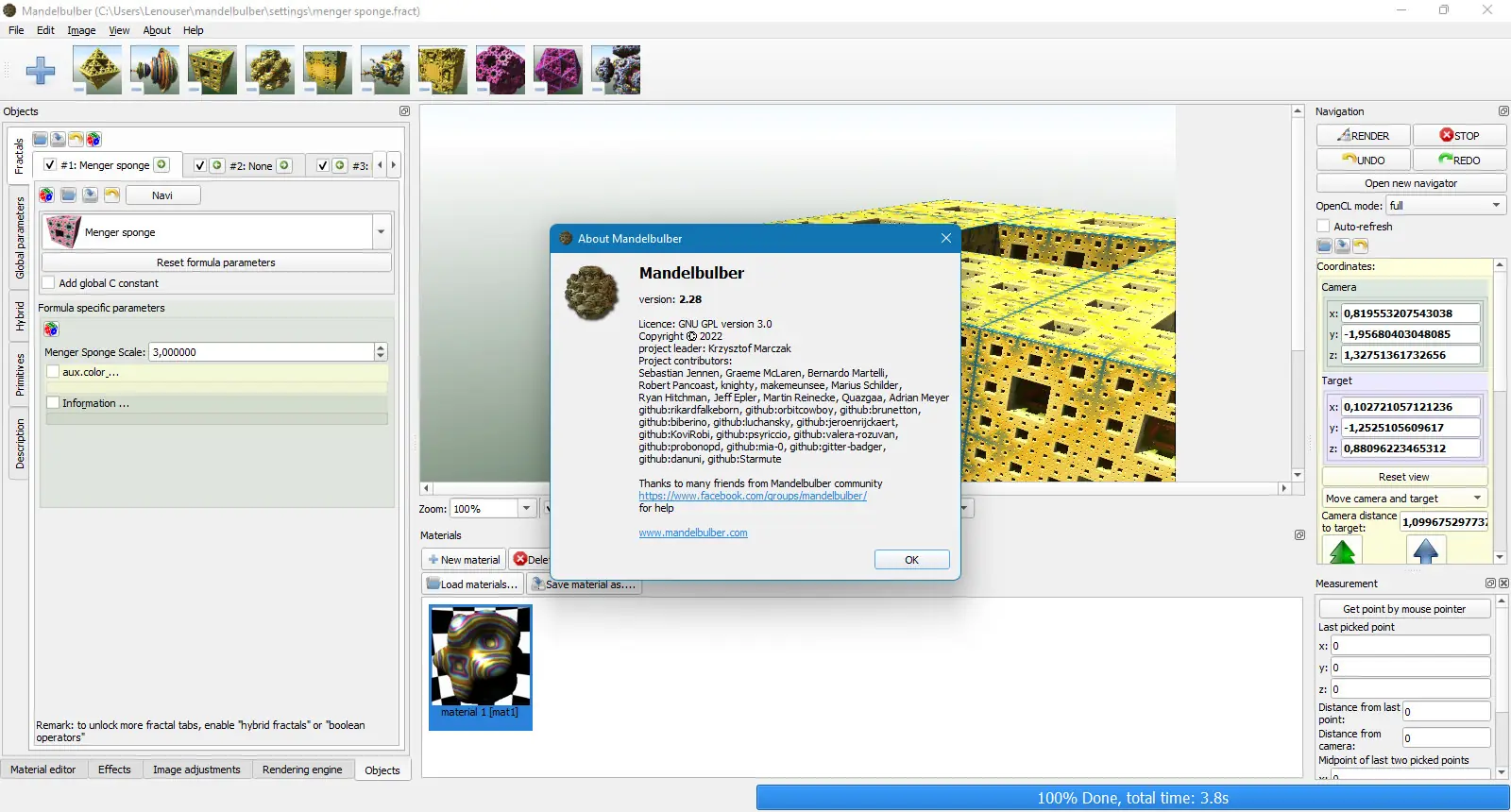Toggle the #3 fractal enable checkbox
The image size is (1511, 812).
click(323, 165)
